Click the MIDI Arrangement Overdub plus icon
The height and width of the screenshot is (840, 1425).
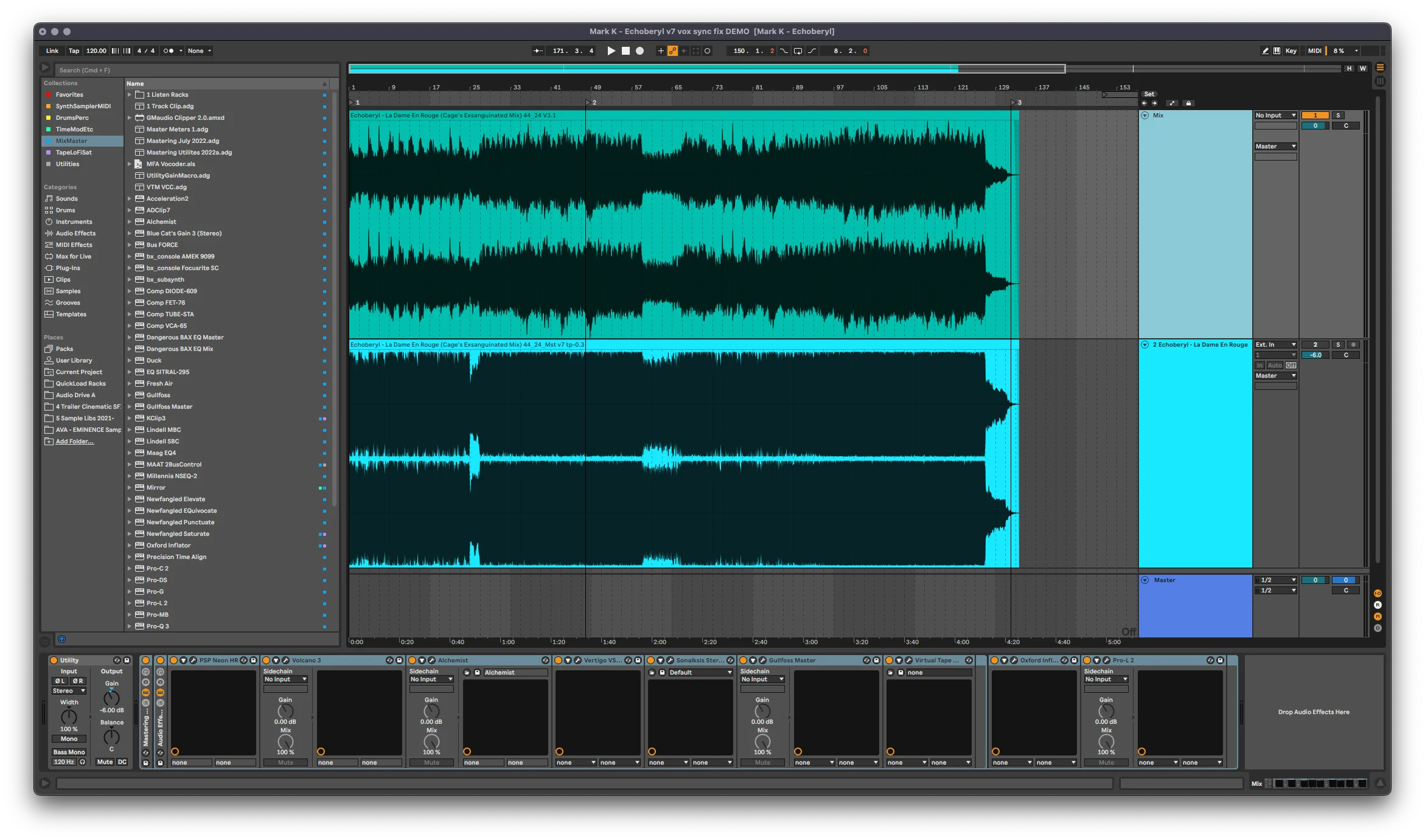click(661, 51)
